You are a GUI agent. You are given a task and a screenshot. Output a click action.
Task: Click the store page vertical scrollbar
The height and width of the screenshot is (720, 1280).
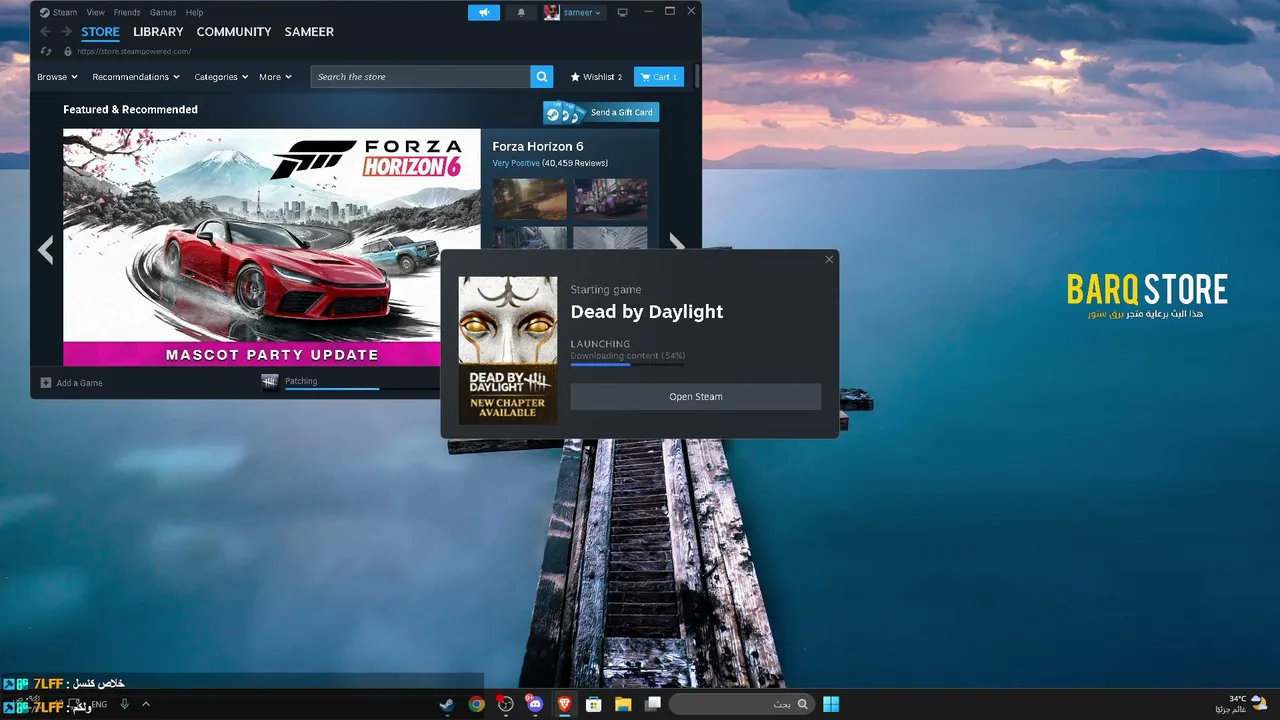(697, 77)
